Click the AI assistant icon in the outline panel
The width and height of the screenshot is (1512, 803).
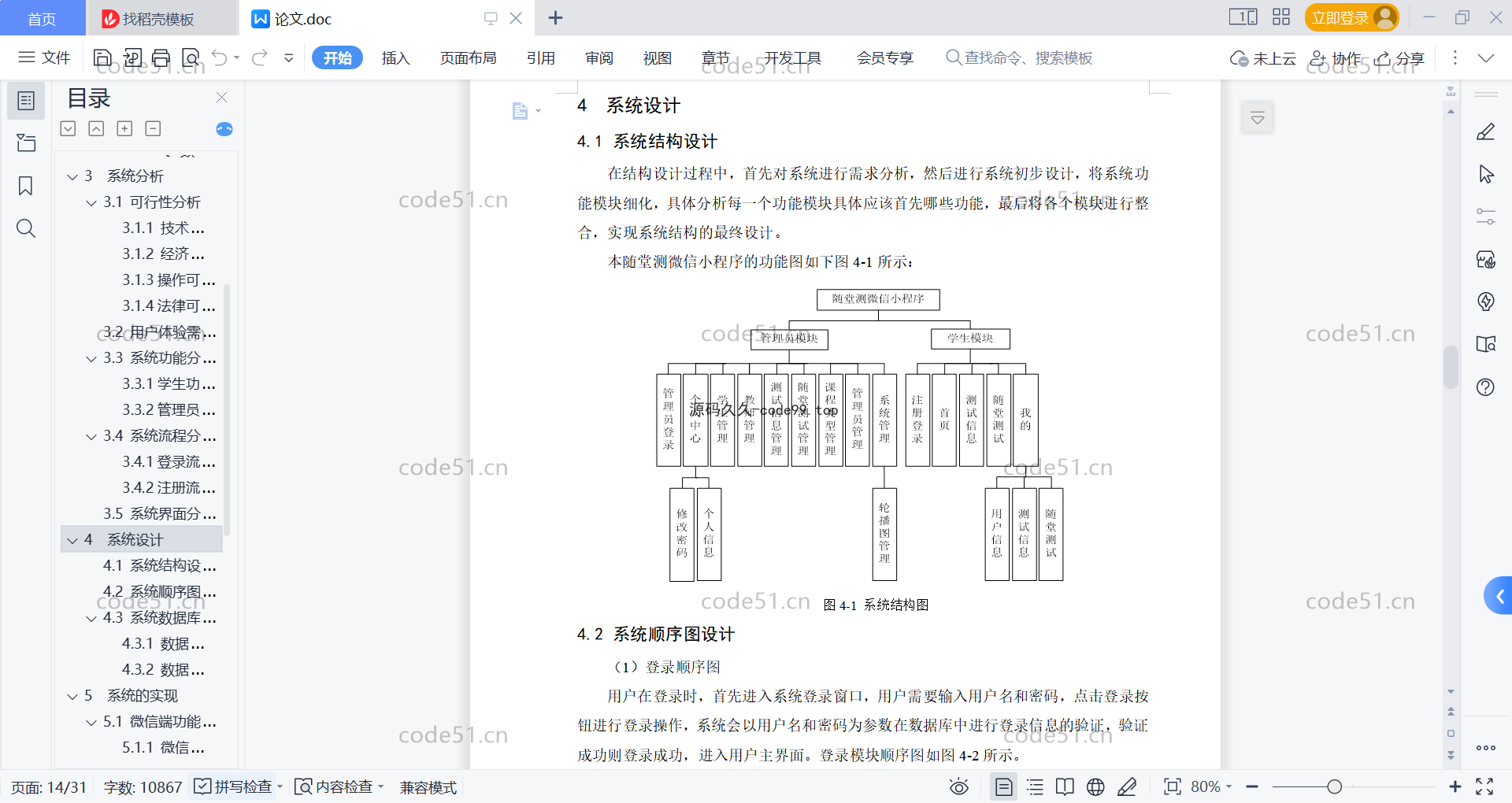tap(224, 129)
